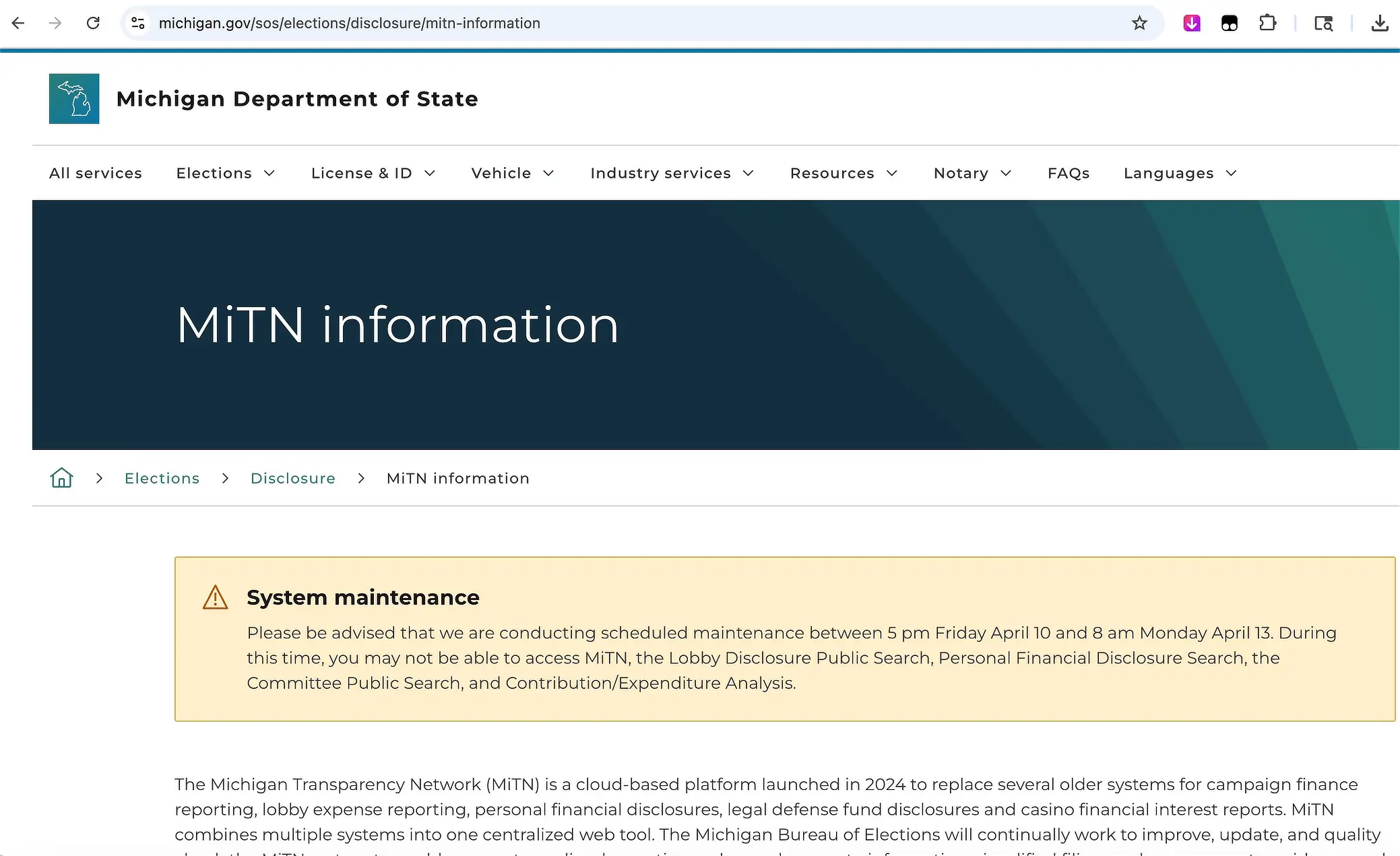Open the tab search icon in toolbar
Image resolution: width=1400 pixels, height=856 pixels.
[x=1323, y=24]
